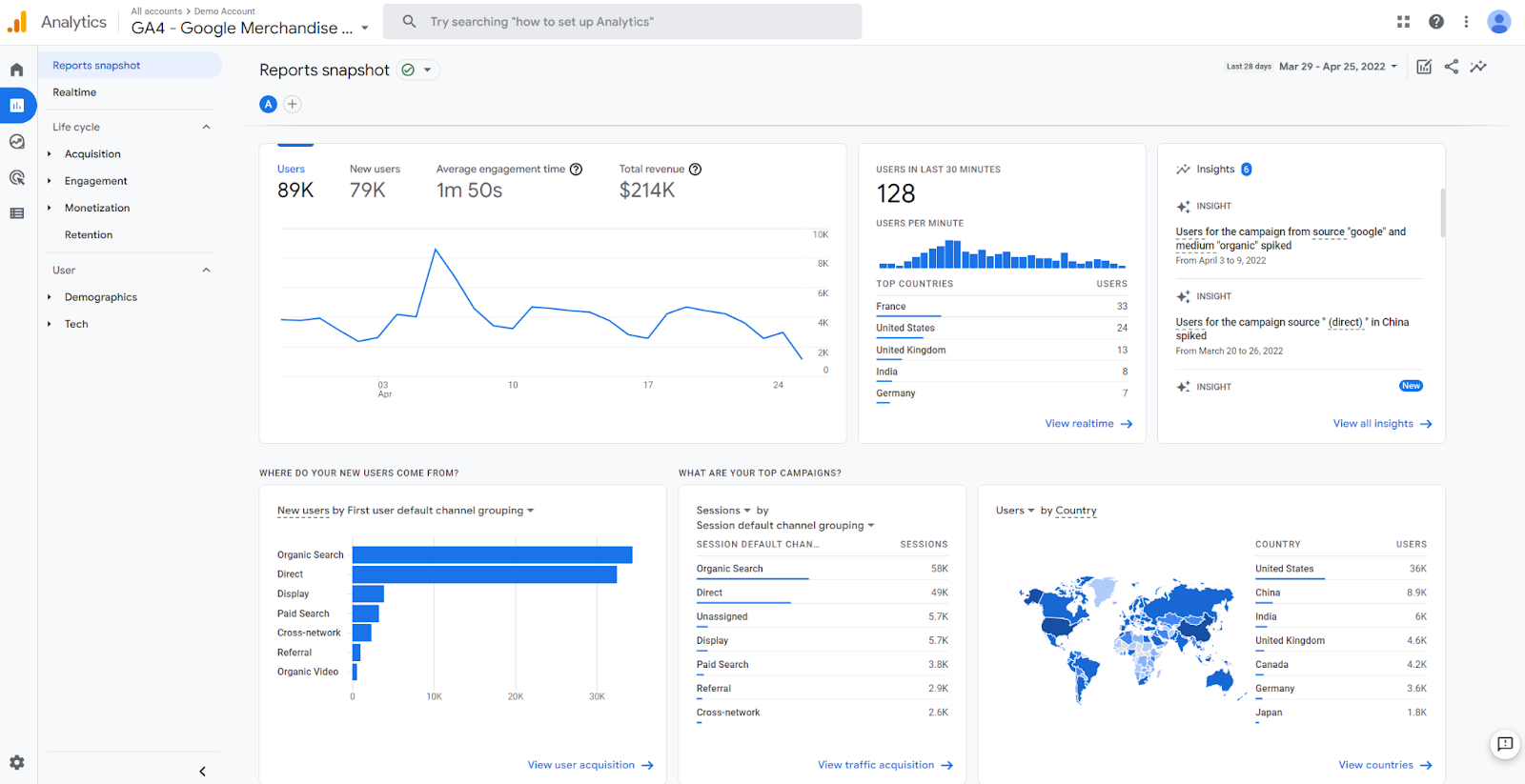
Task: Open the Explore icon in left rail
Action: (16, 142)
